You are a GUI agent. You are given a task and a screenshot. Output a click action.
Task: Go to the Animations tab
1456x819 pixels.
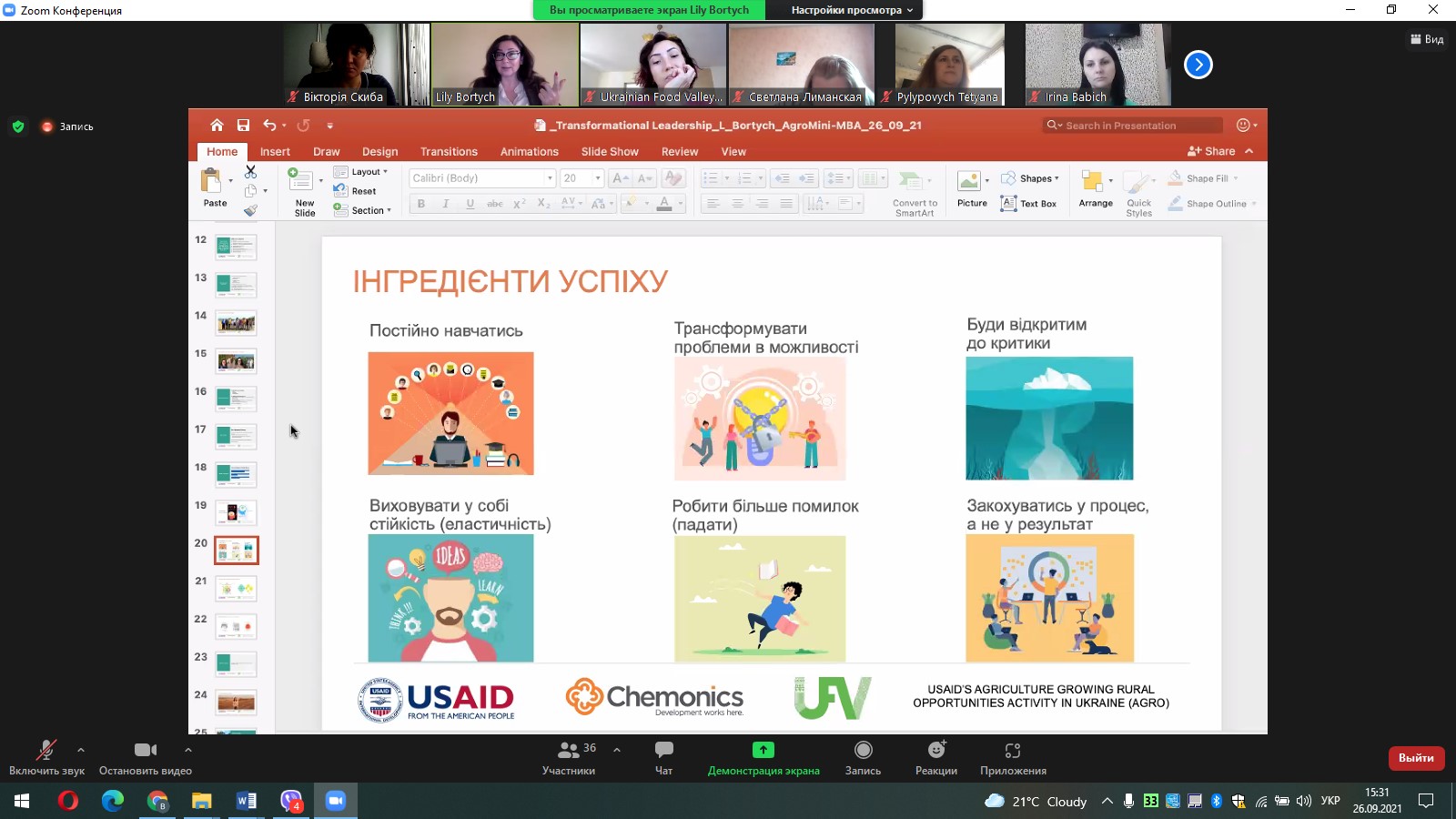pyautogui.click(x=530, y=152)
